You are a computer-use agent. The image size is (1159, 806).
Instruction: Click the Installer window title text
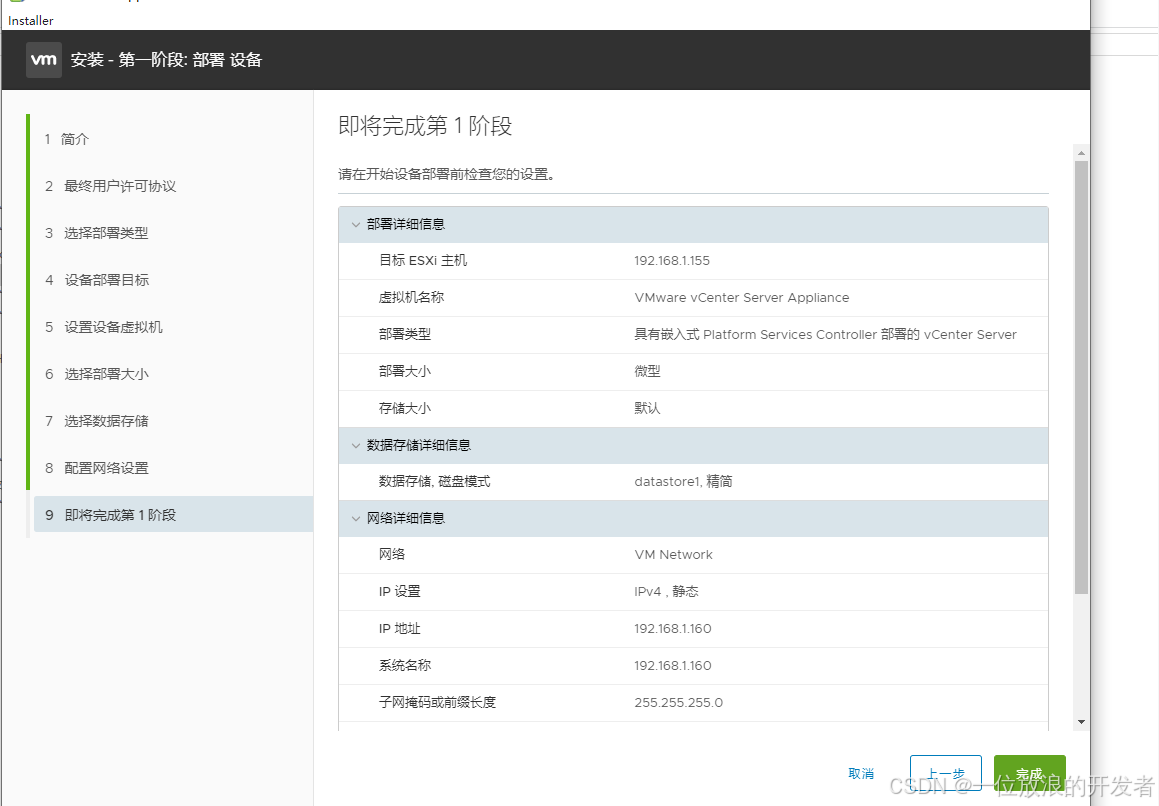click(x=31, y=21)
